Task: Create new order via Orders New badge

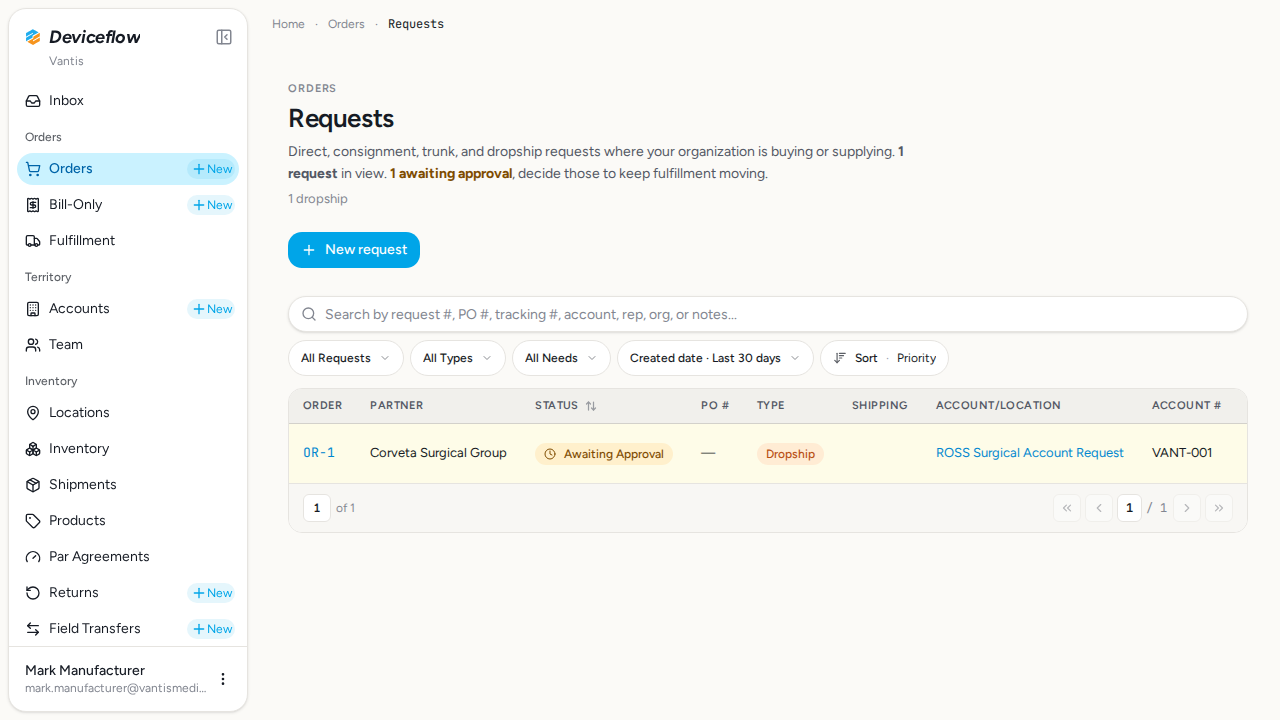Action: pyautogui.click(x=212, y=169)
